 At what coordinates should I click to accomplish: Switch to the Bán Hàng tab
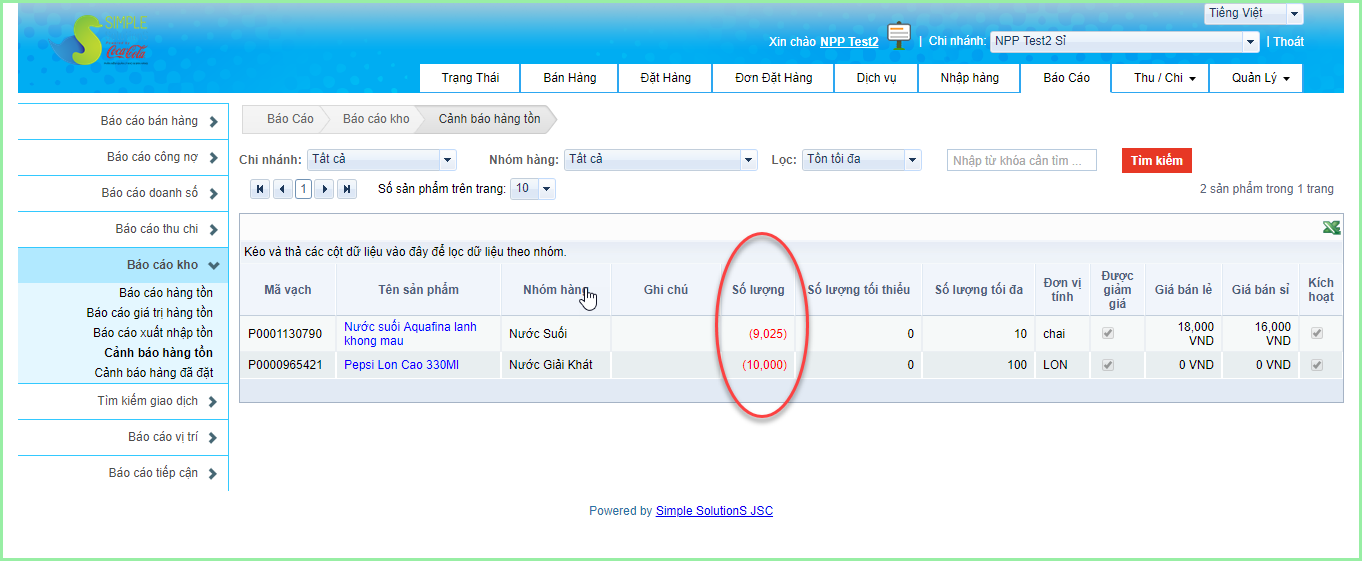[x=569, y=78]
